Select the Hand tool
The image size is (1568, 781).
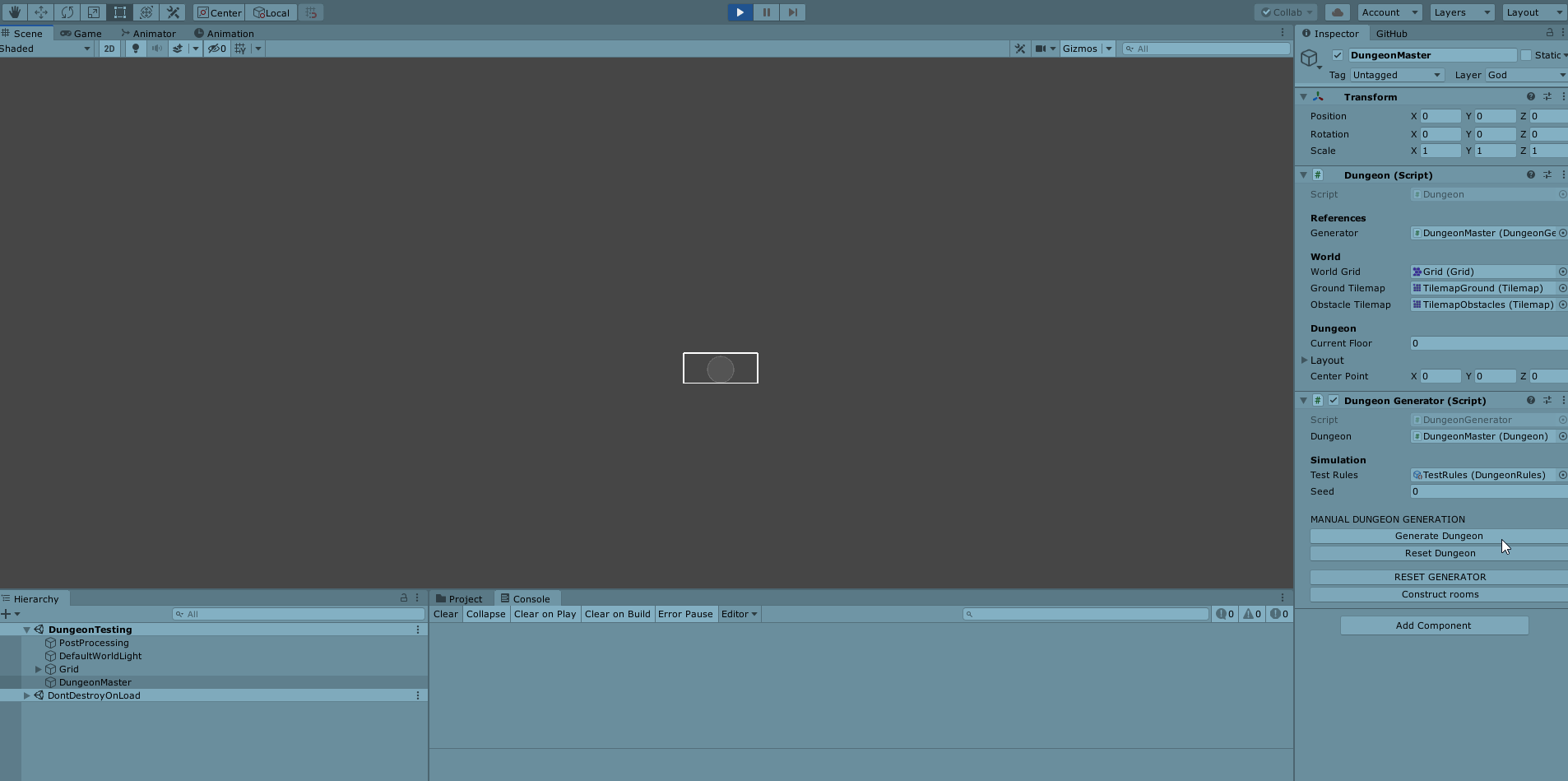coord(14,12)
